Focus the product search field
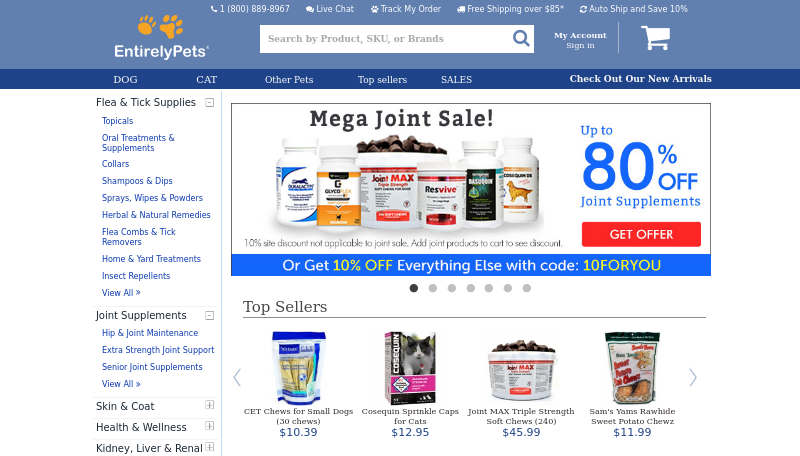Screen dimensions: 800x456 click(386, 39)
